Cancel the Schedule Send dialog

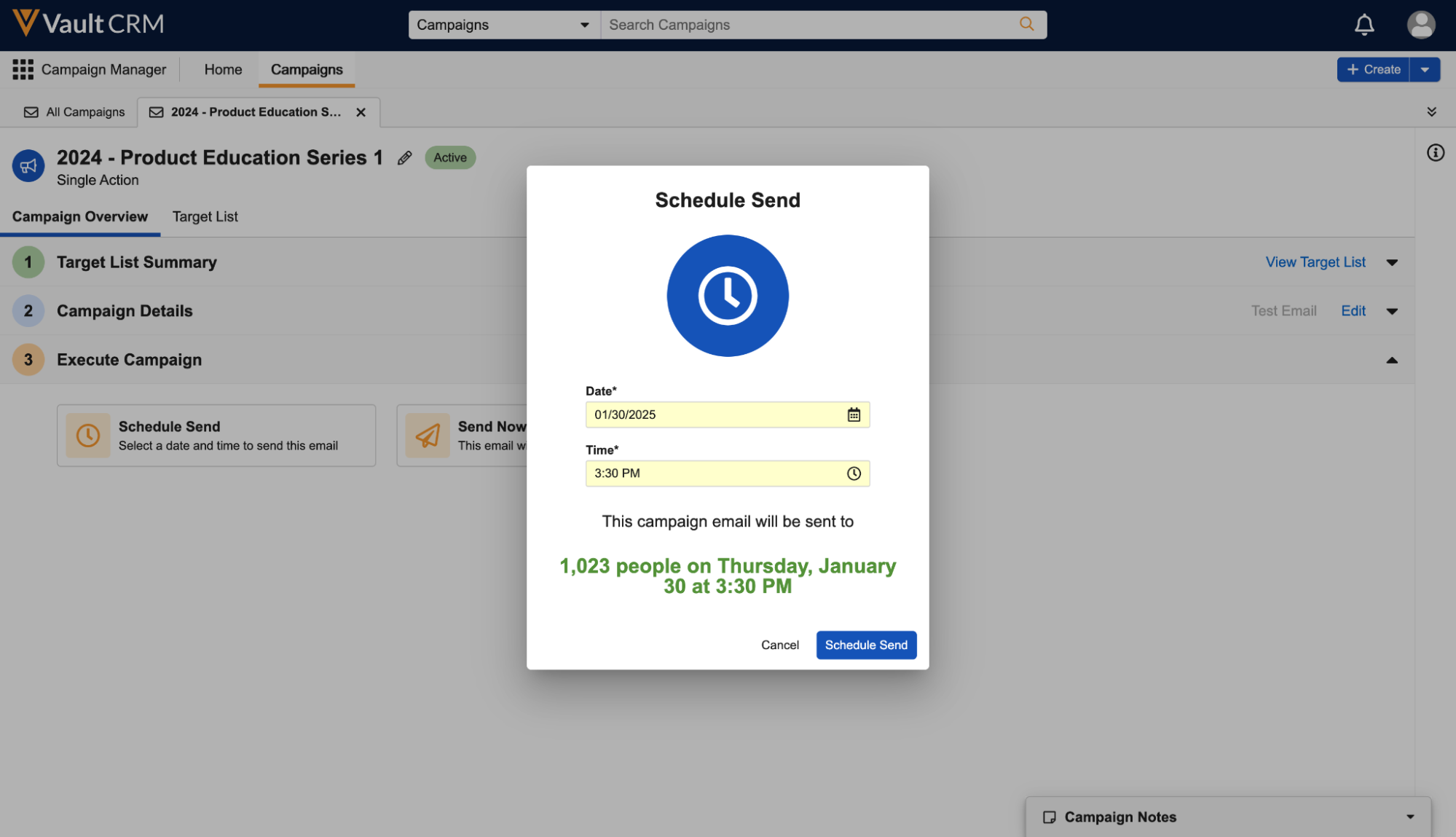point(779,645)
